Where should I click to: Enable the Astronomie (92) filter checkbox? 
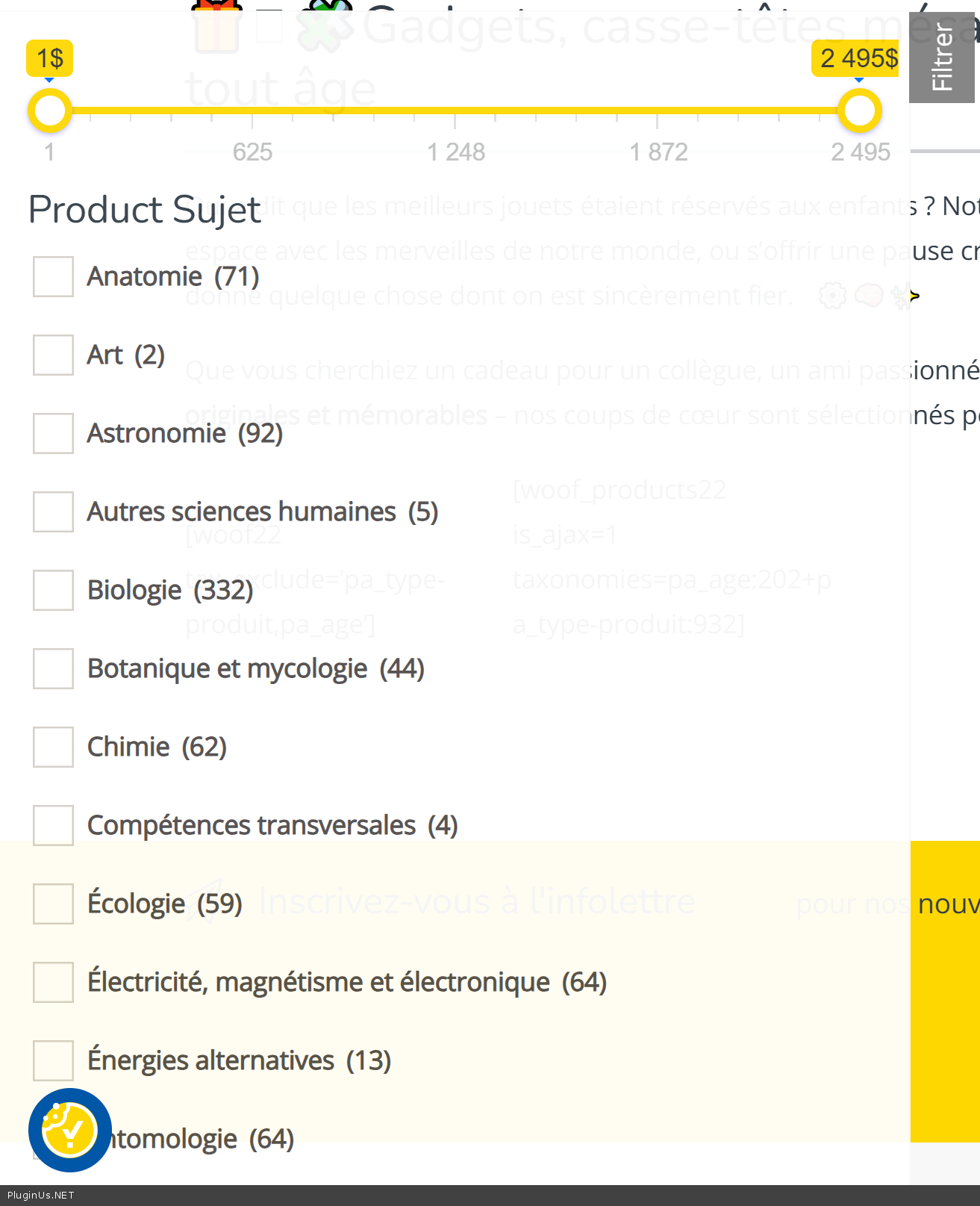click(x=53, y=433)
